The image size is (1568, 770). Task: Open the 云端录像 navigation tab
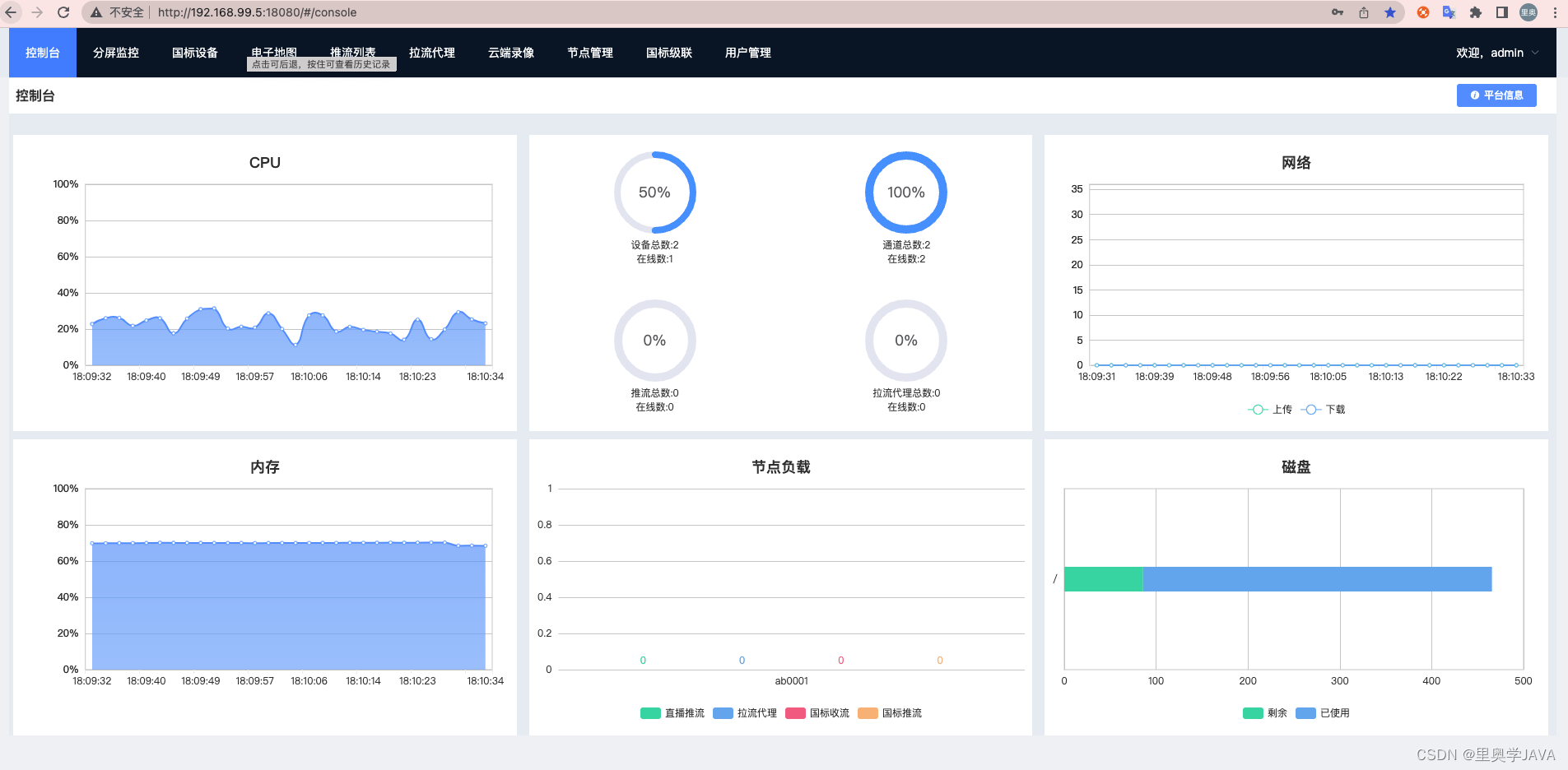click(511, 53)
